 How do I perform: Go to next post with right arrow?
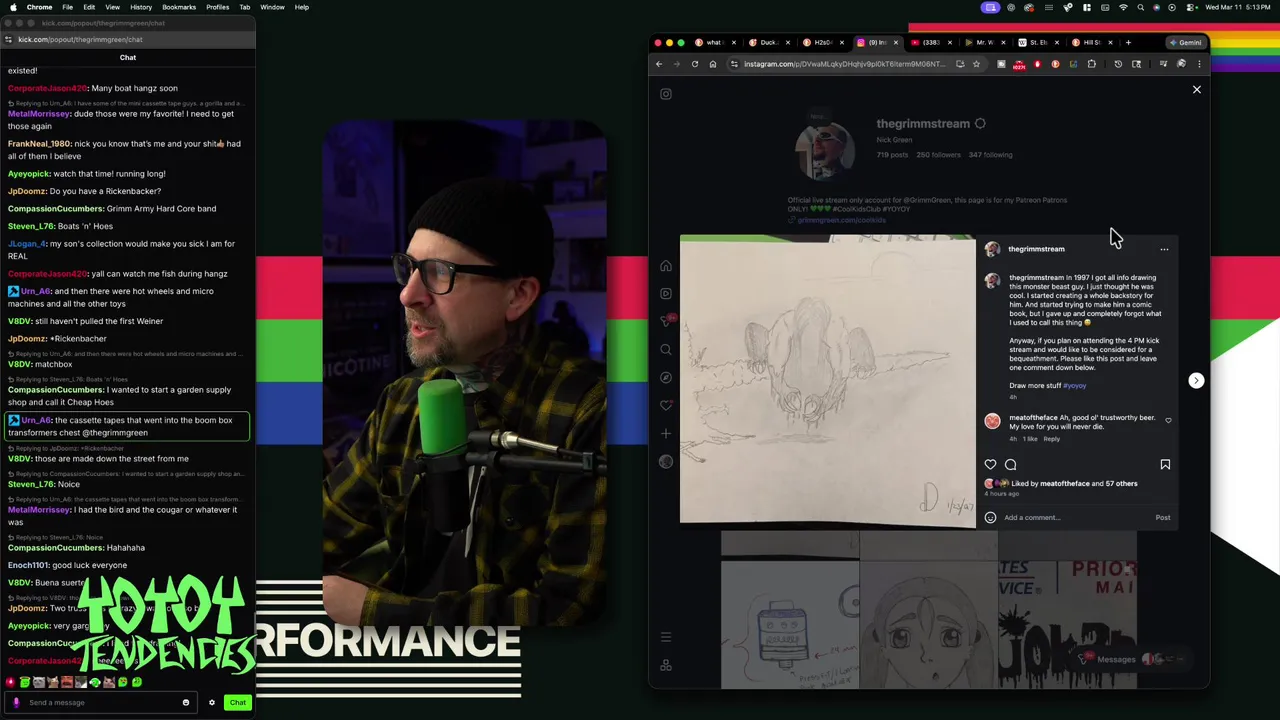(1196, 381)
